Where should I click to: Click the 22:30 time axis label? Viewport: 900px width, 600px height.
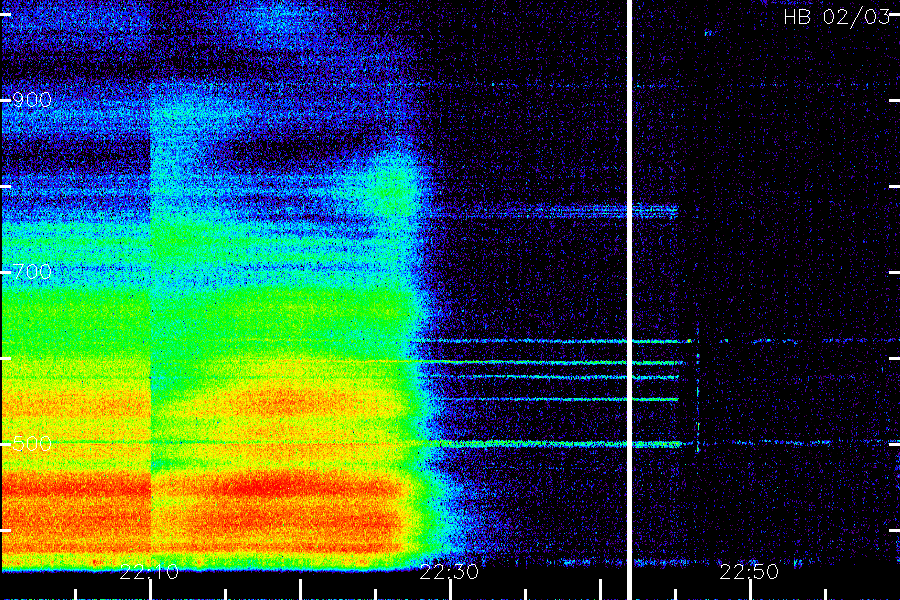[x=449, y=572]
